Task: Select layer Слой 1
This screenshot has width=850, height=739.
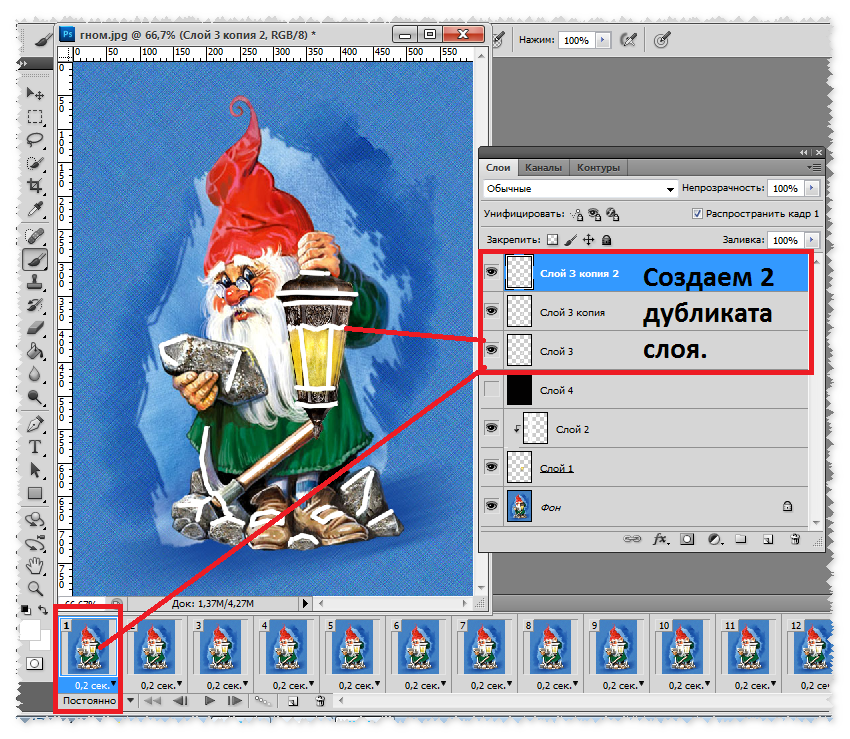Action: 656,467
